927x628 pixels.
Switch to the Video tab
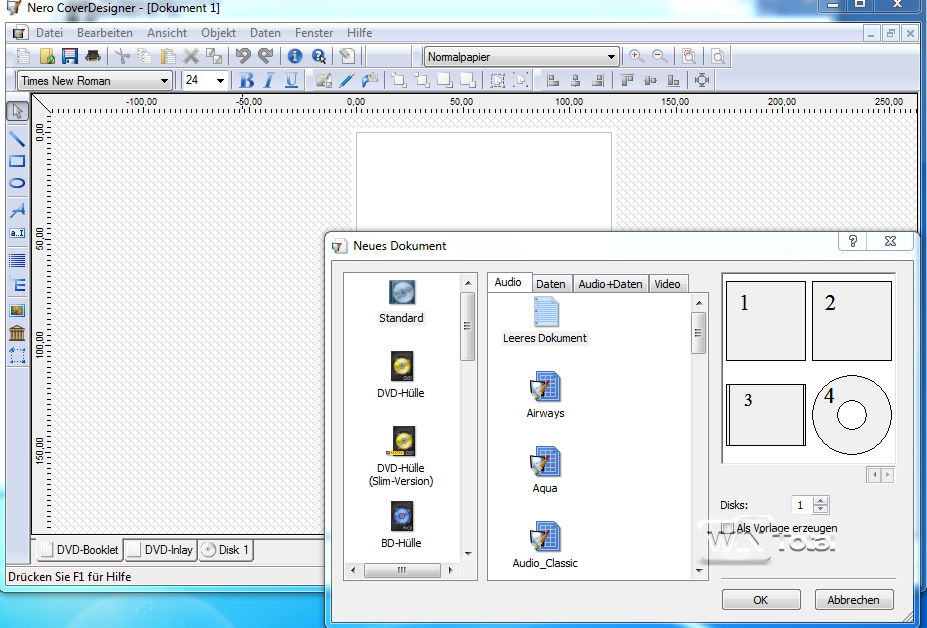667,284
